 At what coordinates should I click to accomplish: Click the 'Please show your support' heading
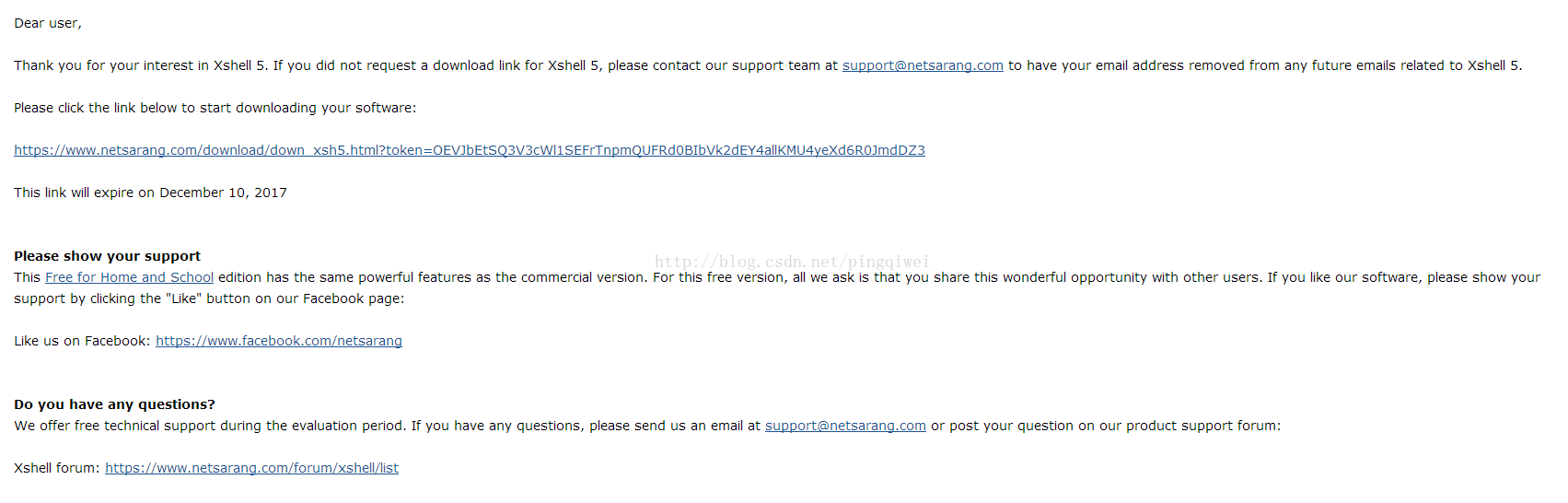tap(107, 256)
